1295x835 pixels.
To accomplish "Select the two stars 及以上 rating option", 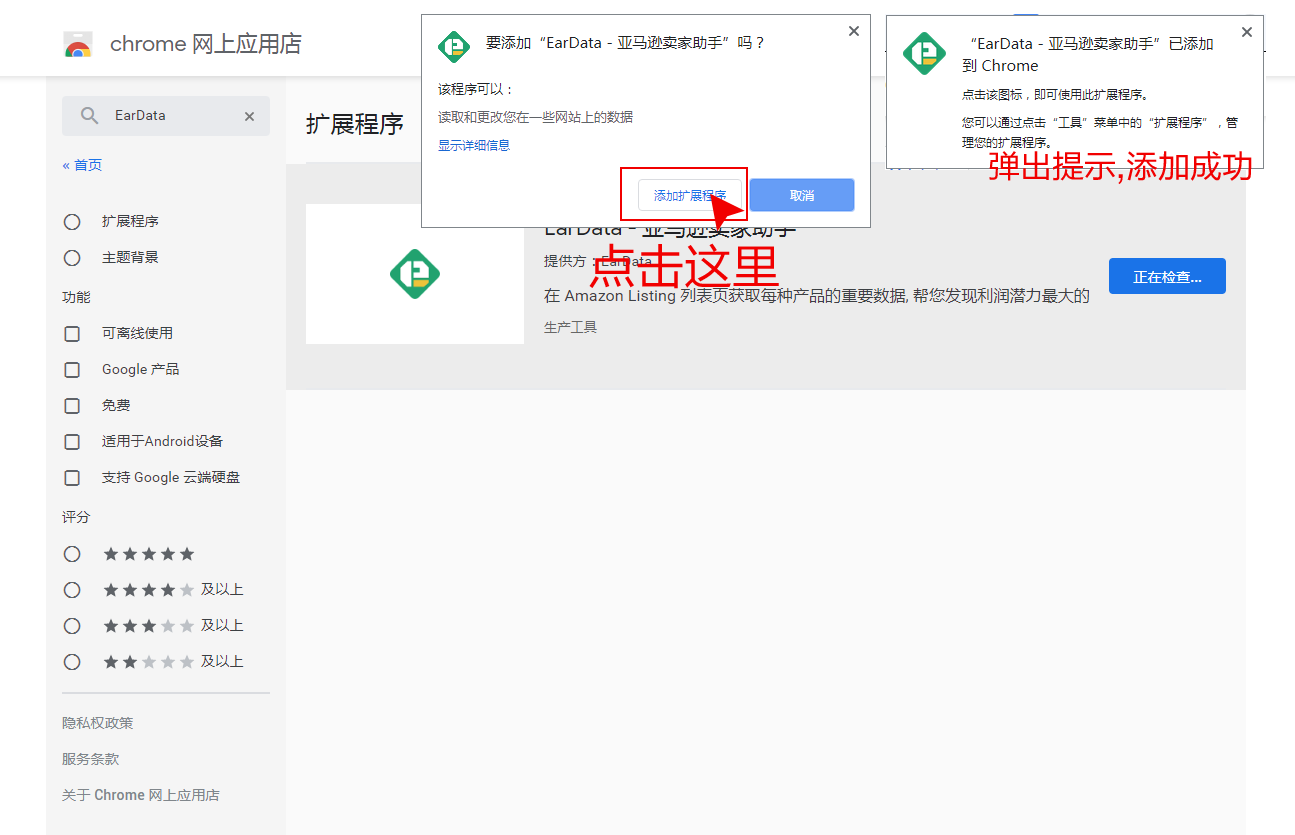I will click(x=72, y=662).
